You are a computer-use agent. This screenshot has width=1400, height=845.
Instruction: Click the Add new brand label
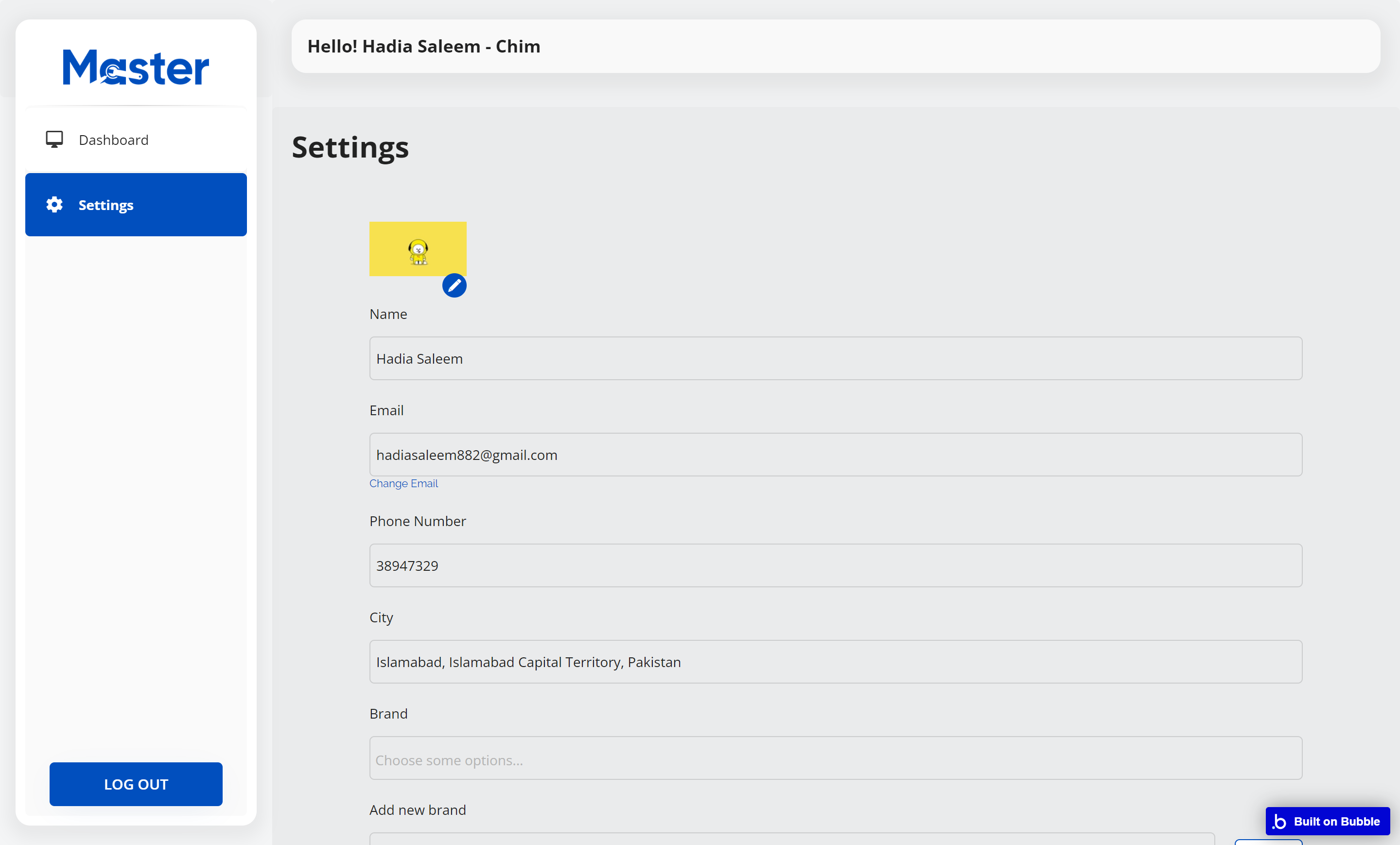(x=418, y=810)
